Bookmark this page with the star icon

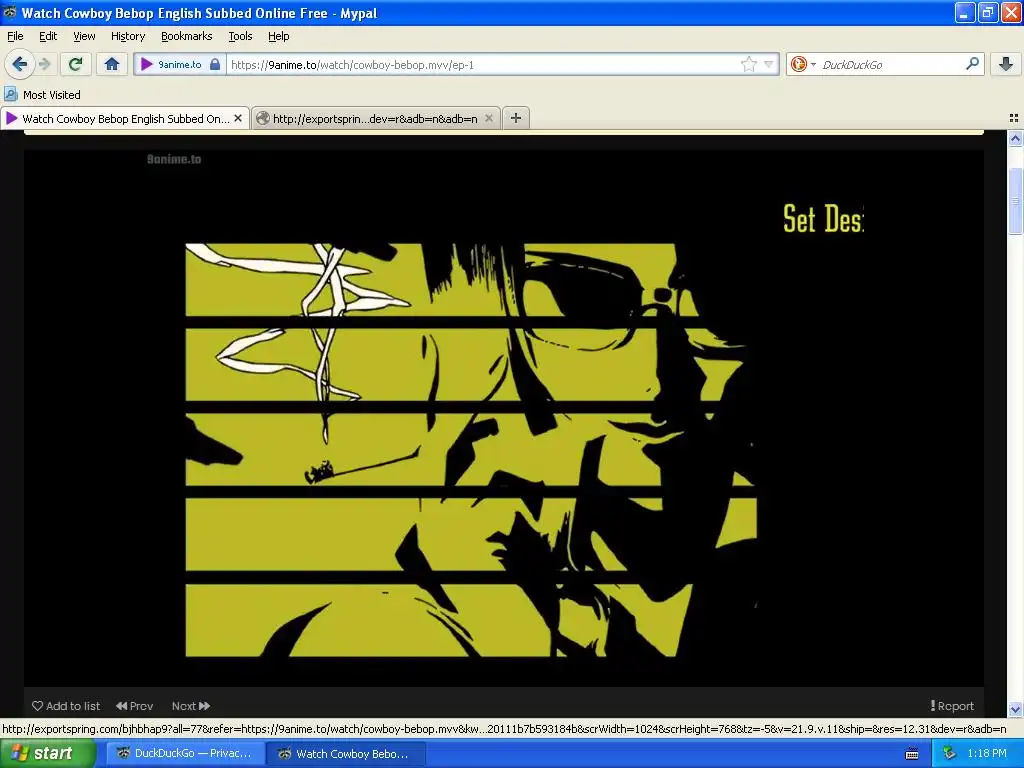click(x=748, y=64)
